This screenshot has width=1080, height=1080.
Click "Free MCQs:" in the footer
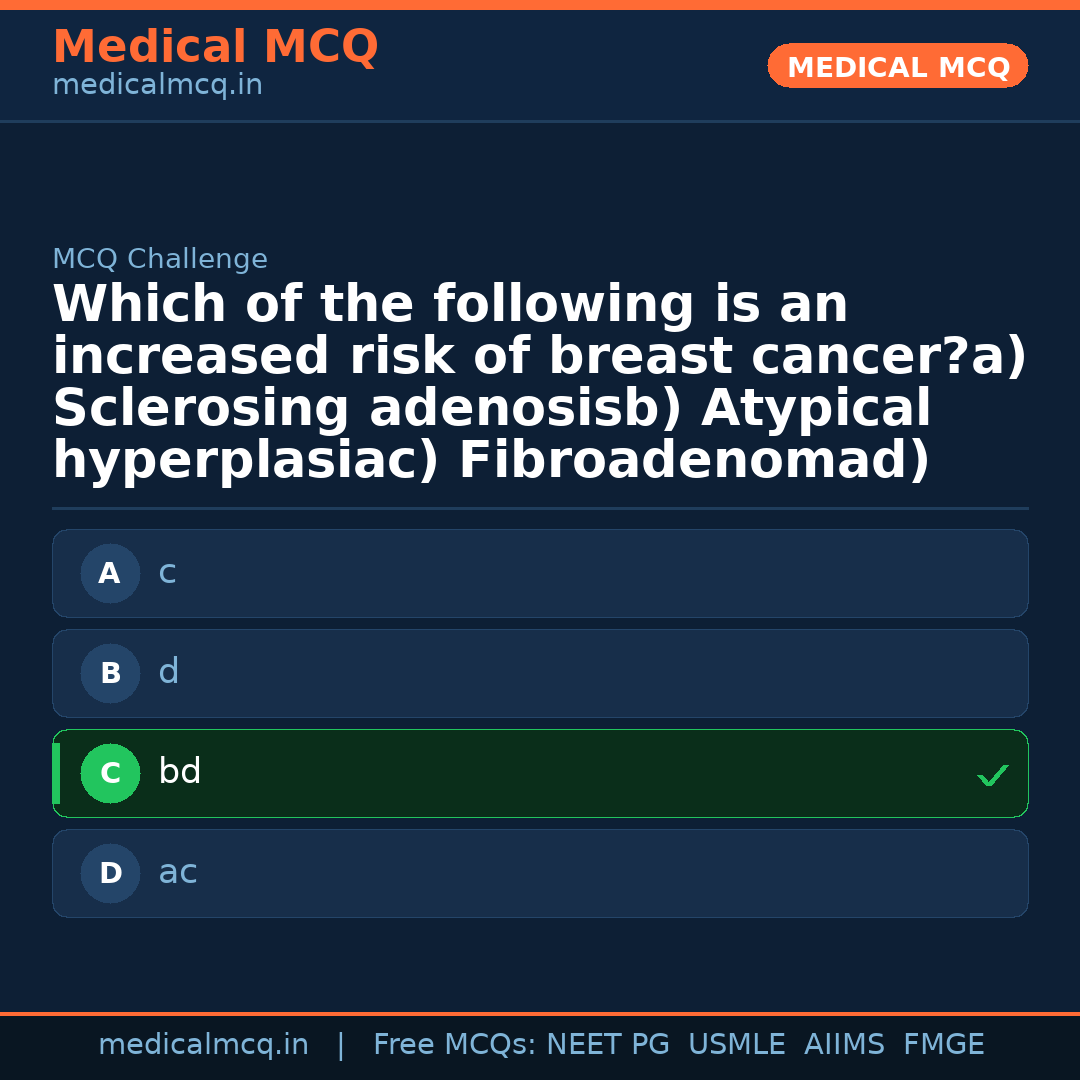coord(454,1045)
